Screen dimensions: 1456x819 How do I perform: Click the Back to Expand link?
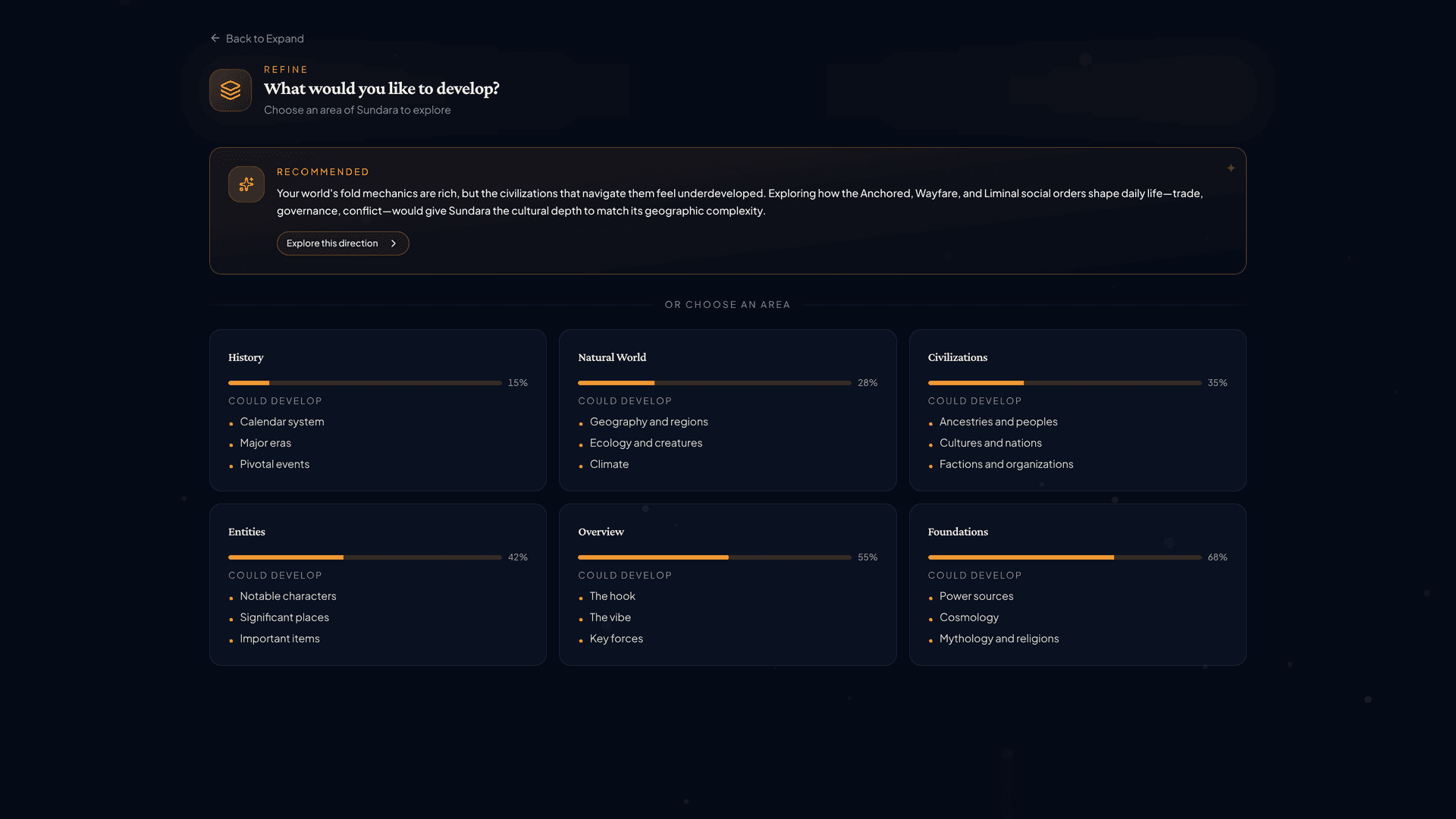[264, 38]
